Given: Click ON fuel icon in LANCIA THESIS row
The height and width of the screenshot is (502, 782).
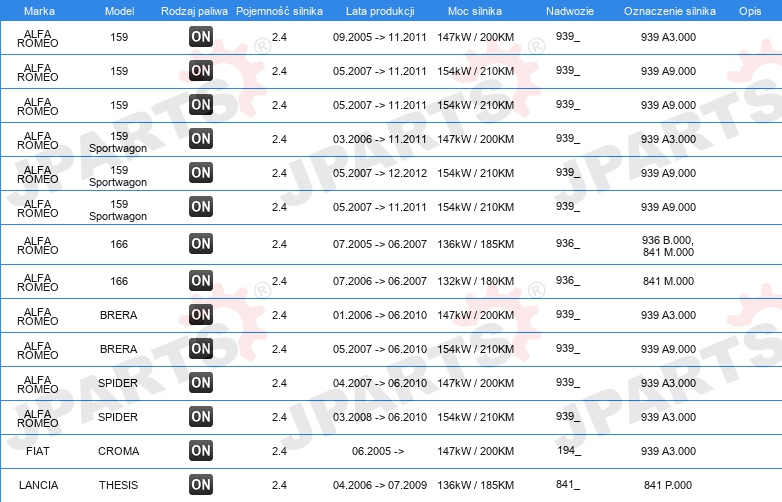Looking at the screenshot, I should coord(201,485).
